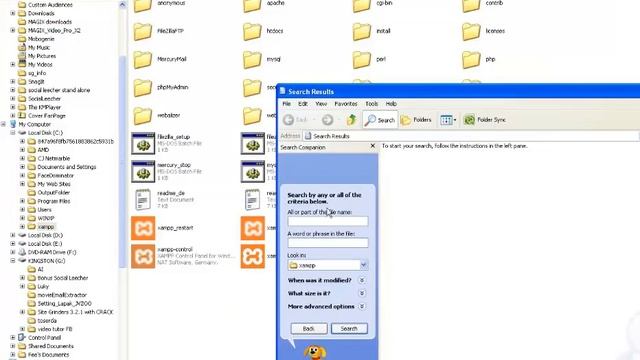
Task: Select Control Panel in folder tree
Action: click(x=44, y=338)
